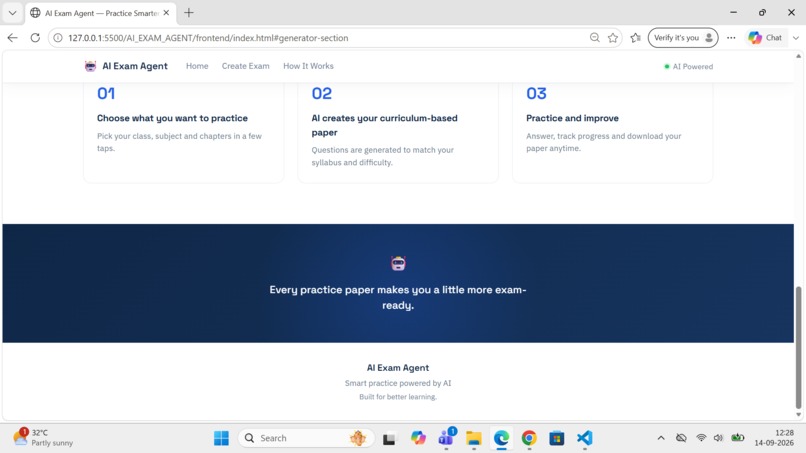Open Microsoft Teams in the taskbar
Viewport: 806px width, 453px height.
point(446,438)
